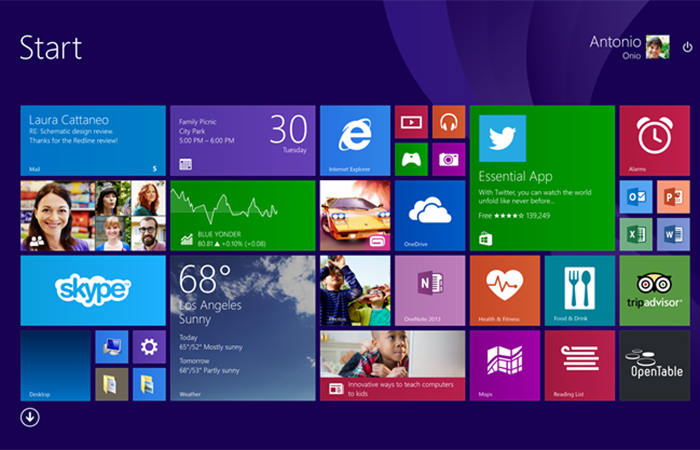Image resolution: width=700 pixels, height=450 pixels.
Task: Open Food & Drink tile
Action: coord(580,291)
